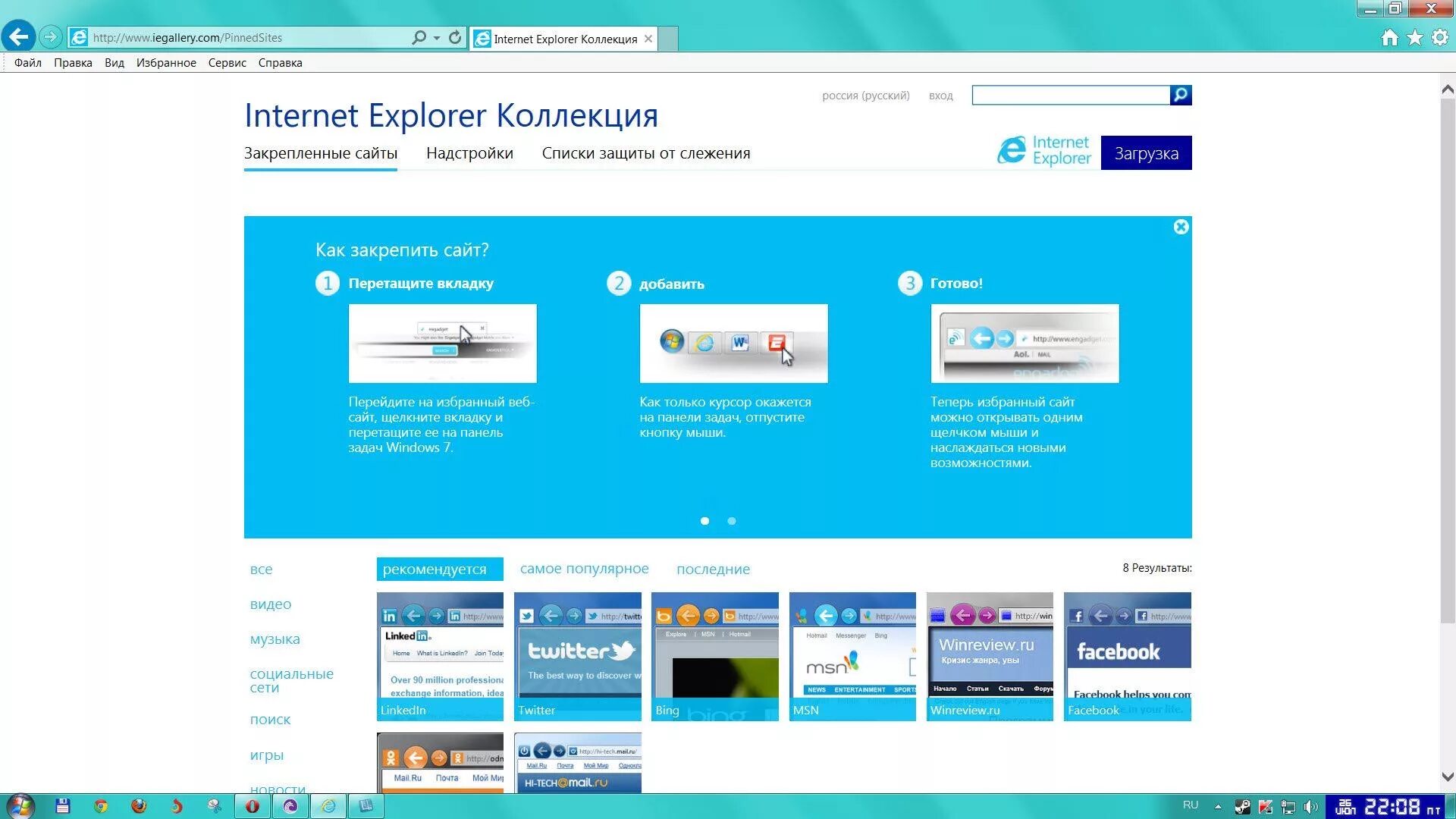Click the Refresh page icon
Screen dimensions: 1456x819
455,37
